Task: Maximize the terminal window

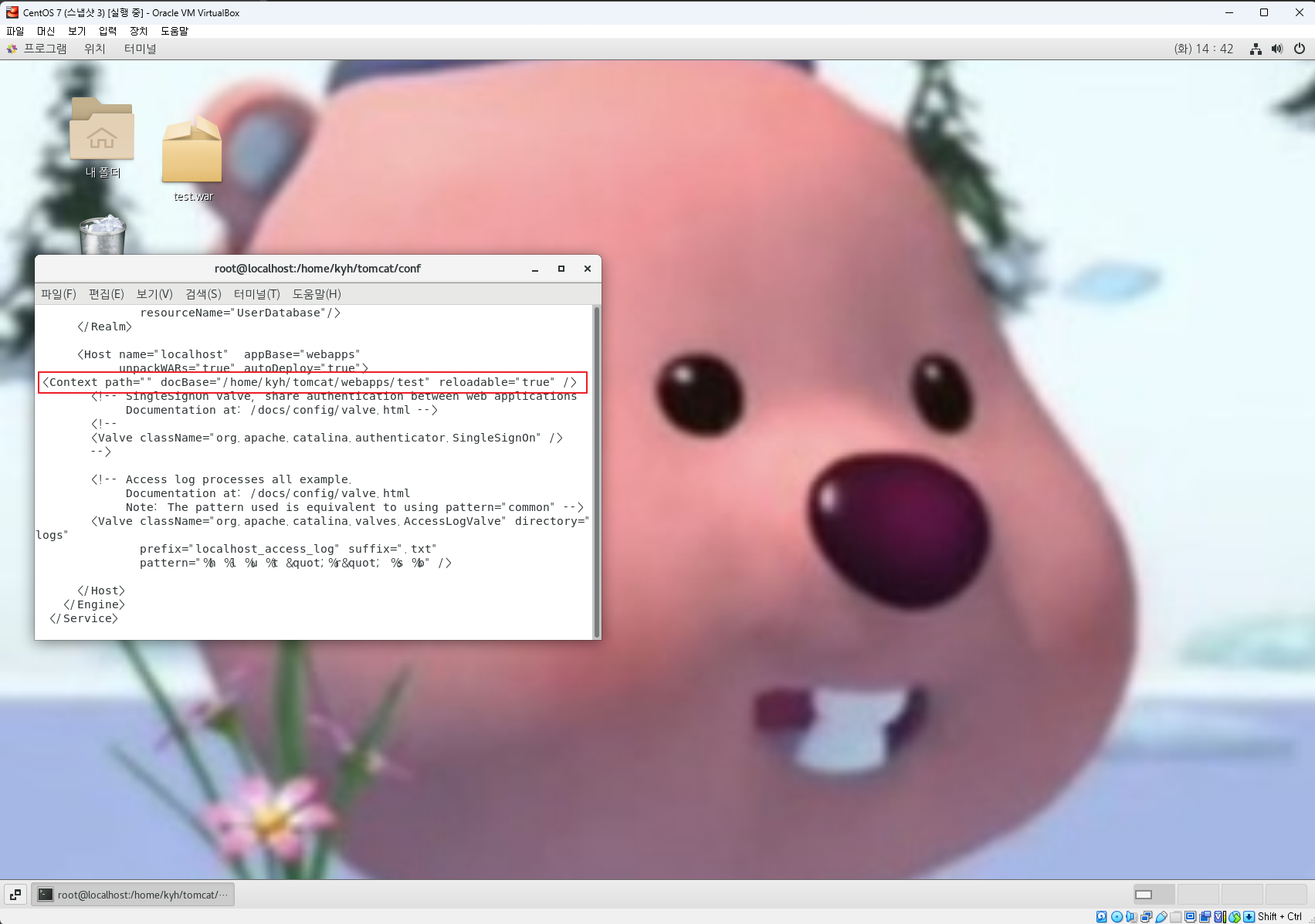Action: (x=561, y=269)
